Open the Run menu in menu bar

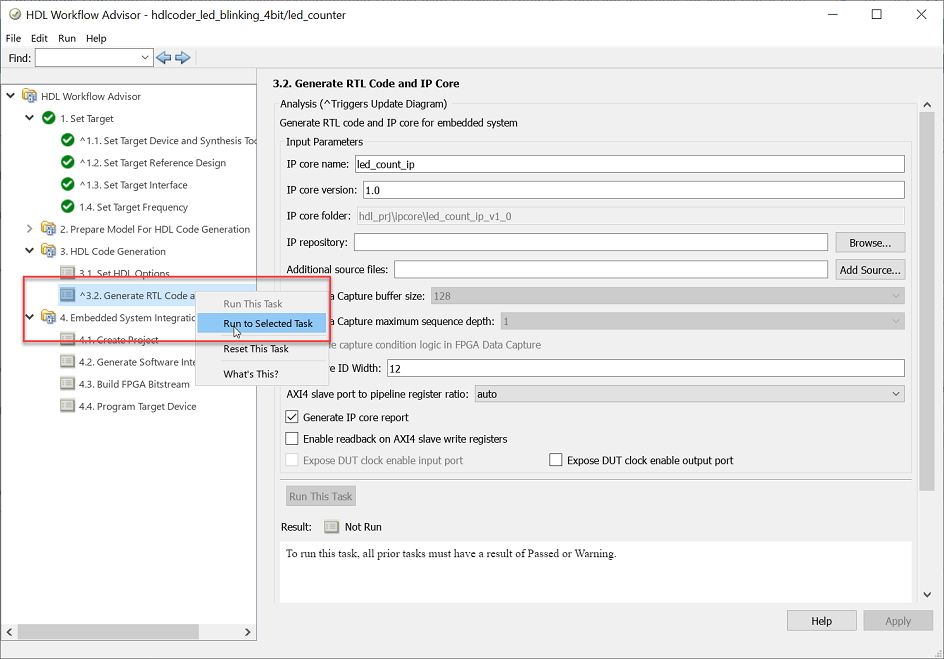[67, 38]
